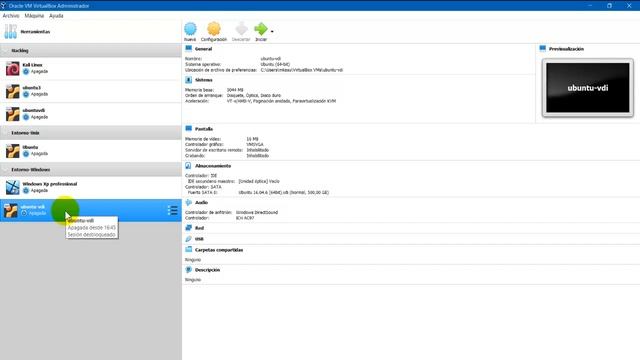
Task: Open Configuración with the gear icon
Action: point(213,29)
